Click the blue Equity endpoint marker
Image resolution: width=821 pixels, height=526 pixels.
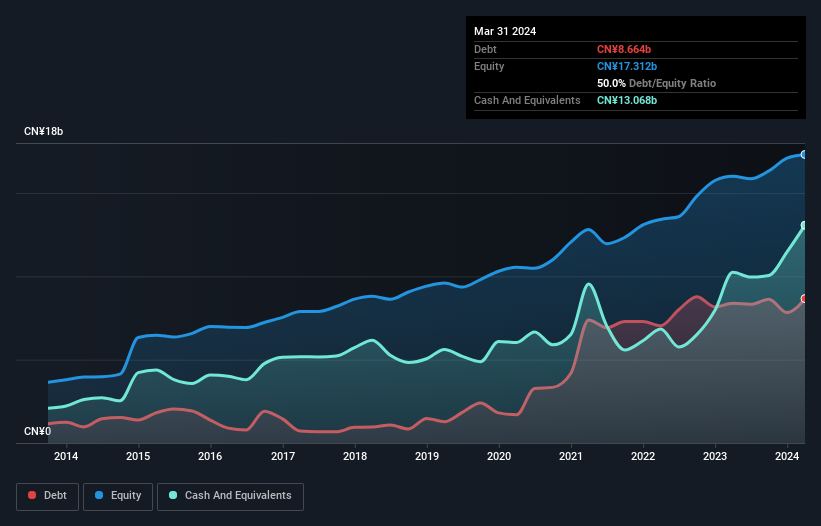point(804,154)
